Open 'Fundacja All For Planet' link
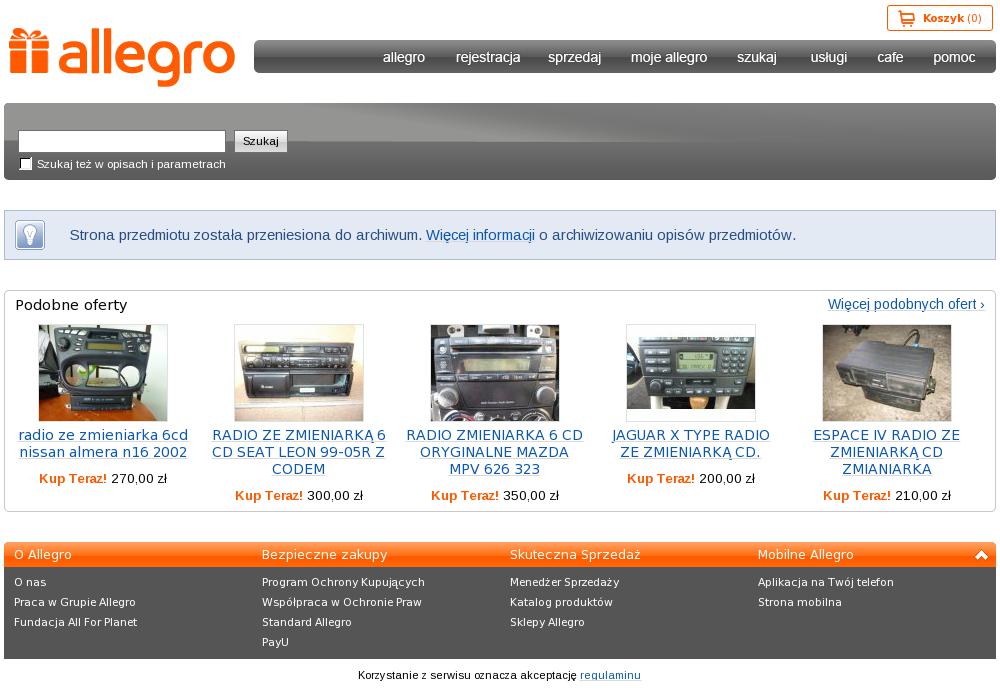The height and width of the screenshot is (695, 1000). pyautogui.click(x=75, y=622)
